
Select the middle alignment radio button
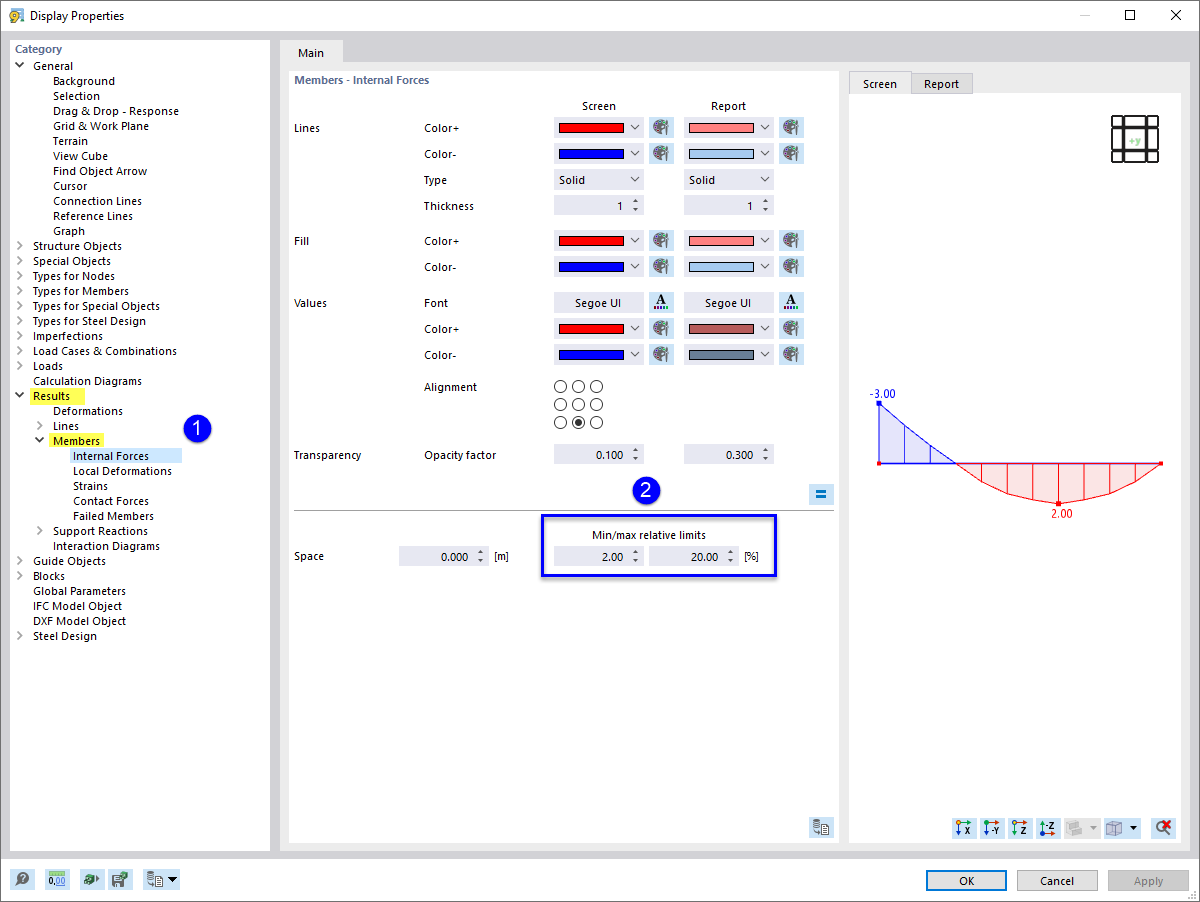[x=578, y=404]
